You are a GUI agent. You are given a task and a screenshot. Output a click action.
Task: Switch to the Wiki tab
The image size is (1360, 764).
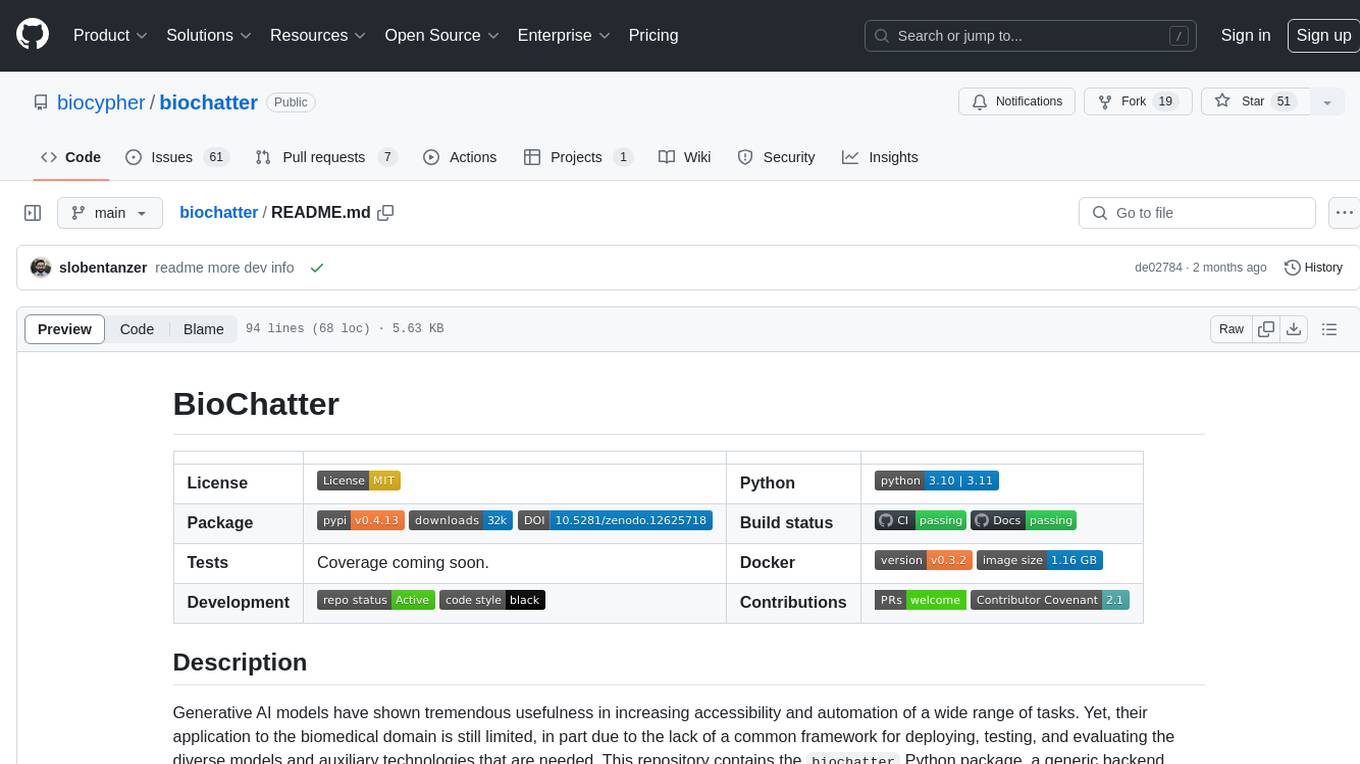(x=685, y=157)
